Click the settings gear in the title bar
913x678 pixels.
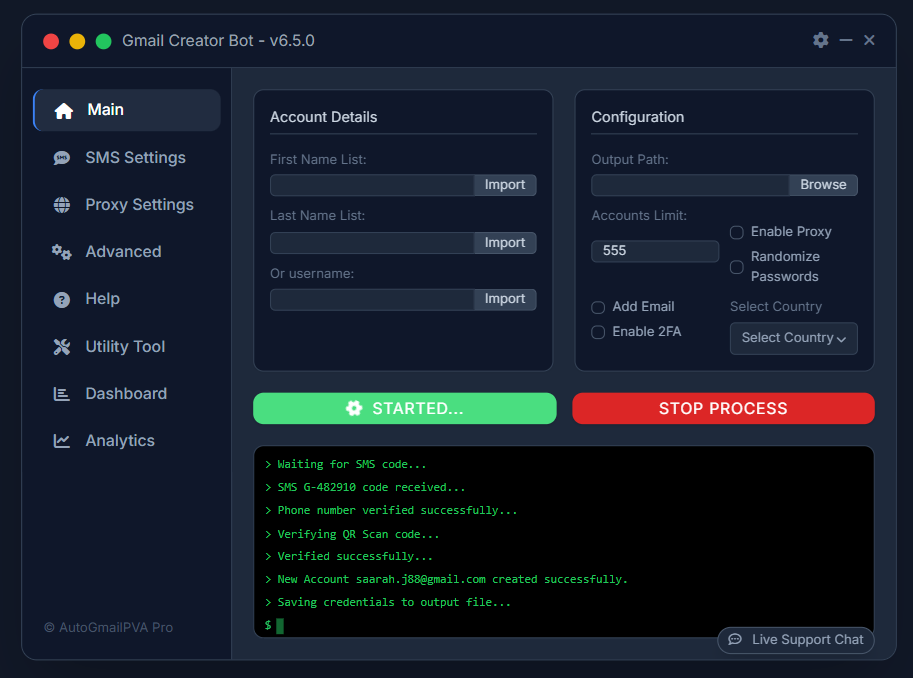[x=820, y=40]
